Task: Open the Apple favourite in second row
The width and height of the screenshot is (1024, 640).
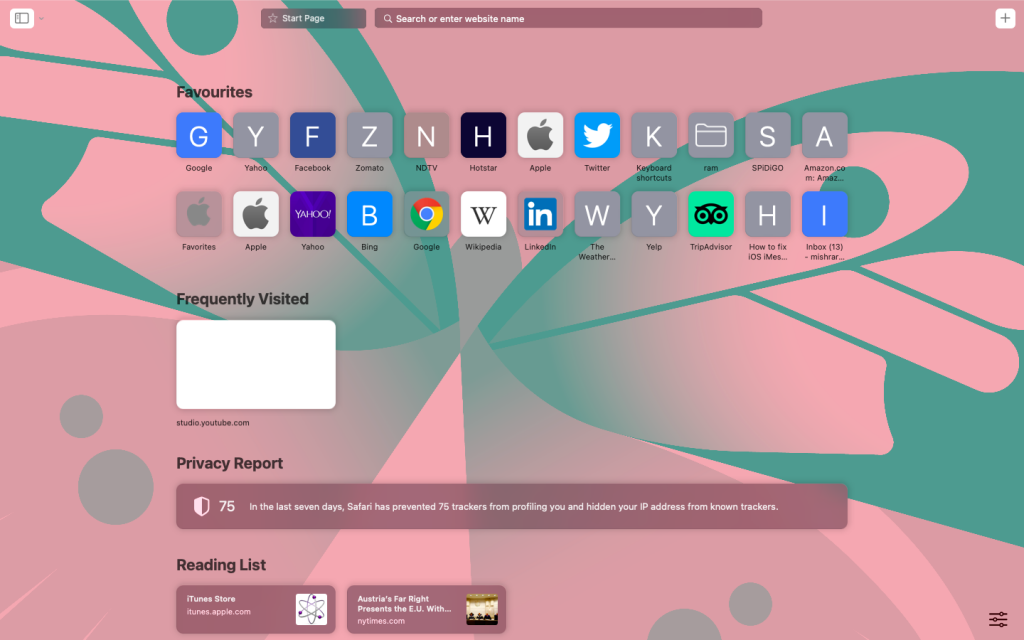Action: 255,214
